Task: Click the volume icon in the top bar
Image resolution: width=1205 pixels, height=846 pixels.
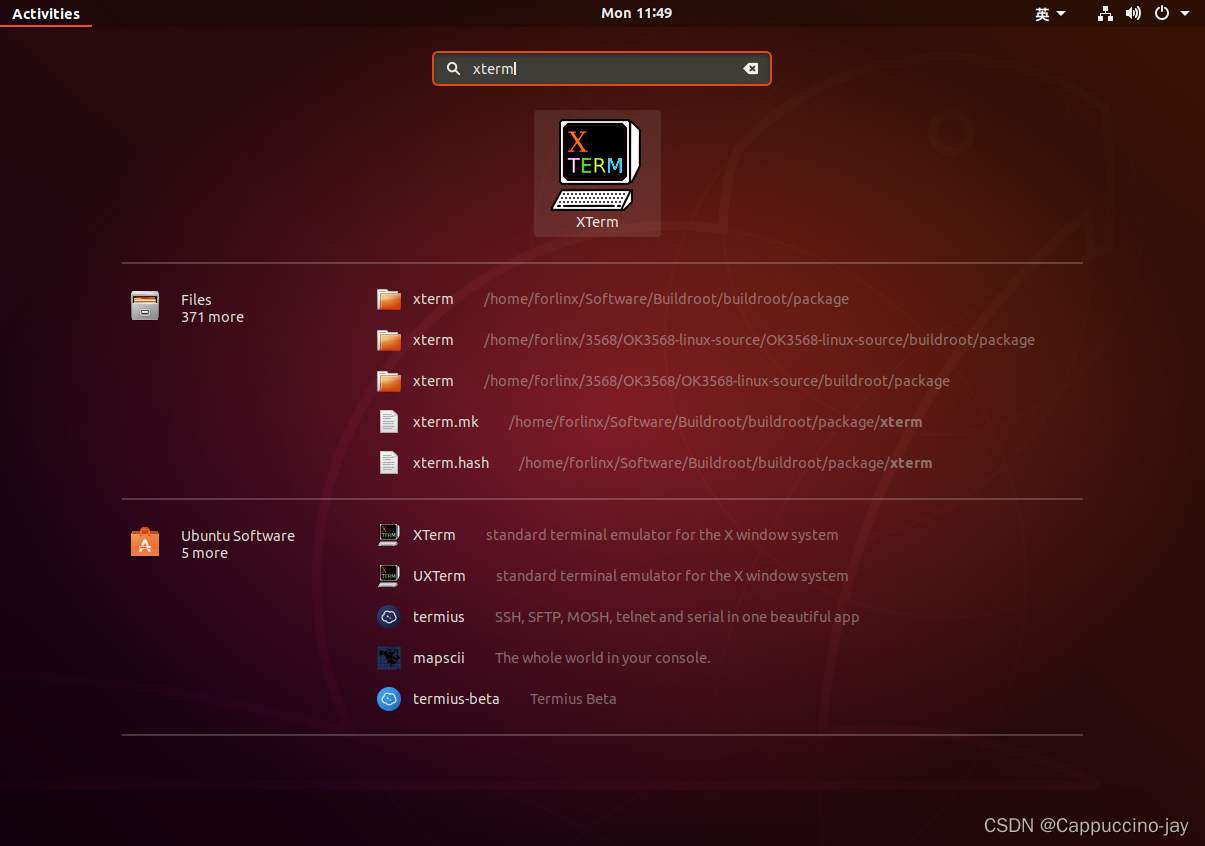Action: click(x=1133, y=13)
